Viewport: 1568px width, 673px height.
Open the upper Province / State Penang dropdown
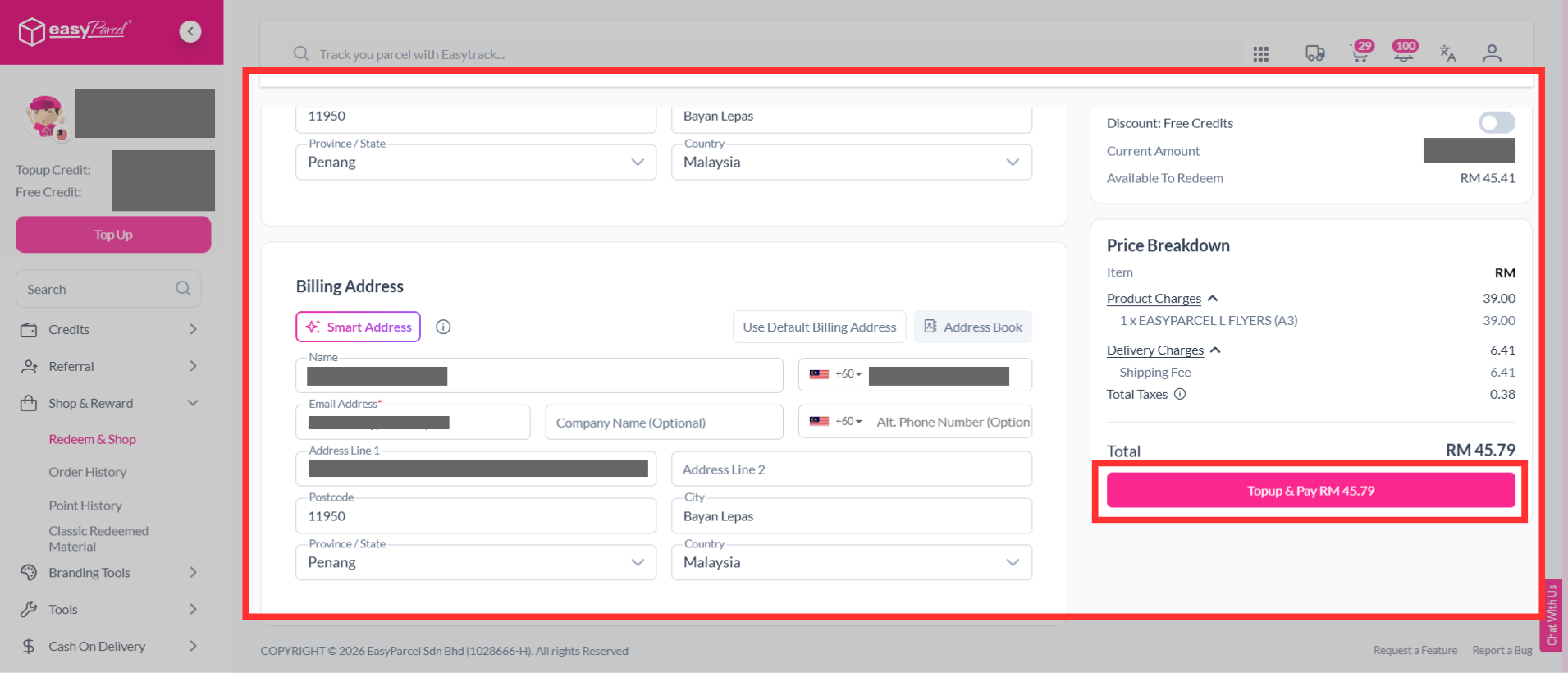(x=476, y=163)
